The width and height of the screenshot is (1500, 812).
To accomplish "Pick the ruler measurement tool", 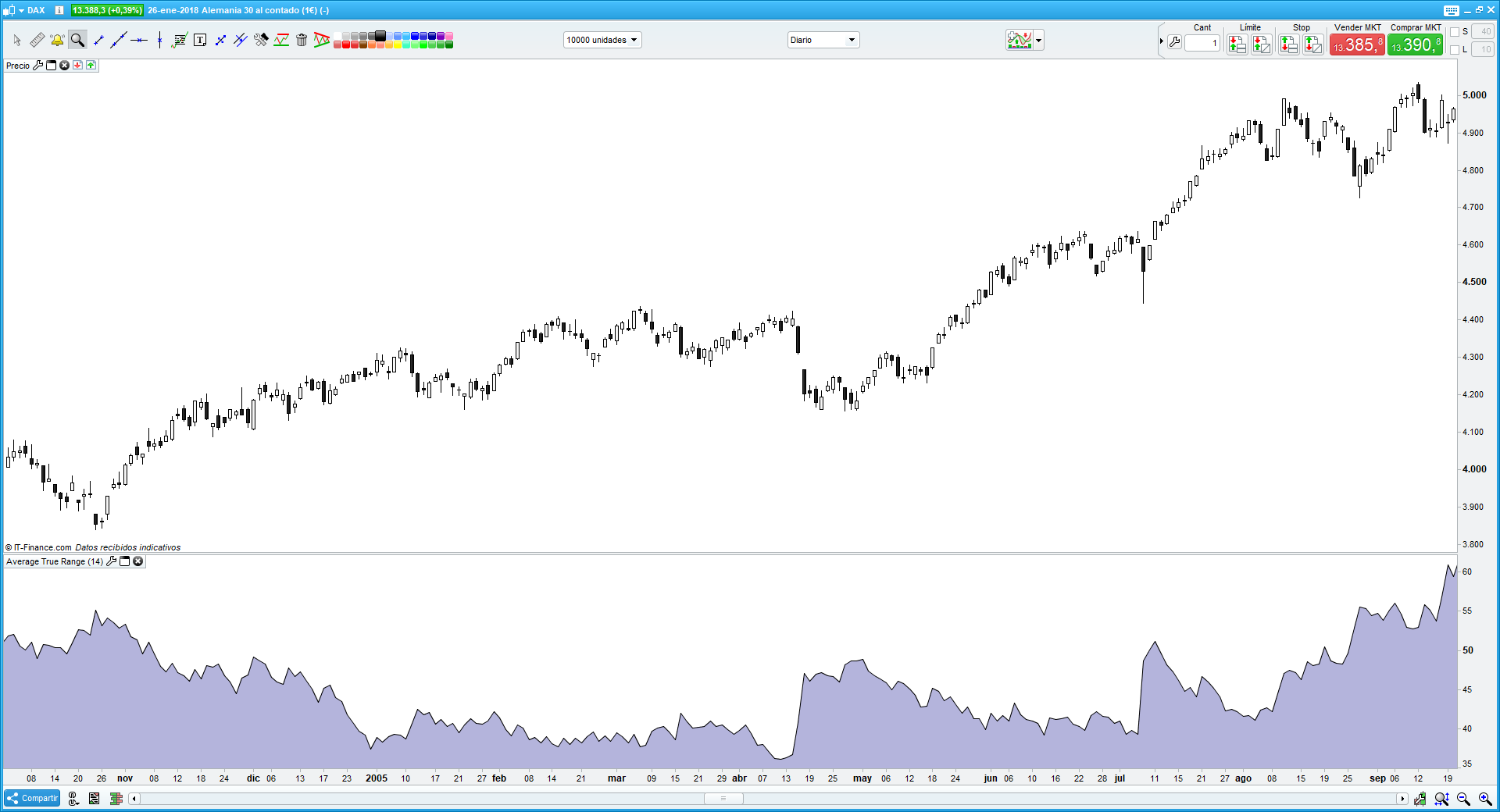I will (x=37, y=40).
